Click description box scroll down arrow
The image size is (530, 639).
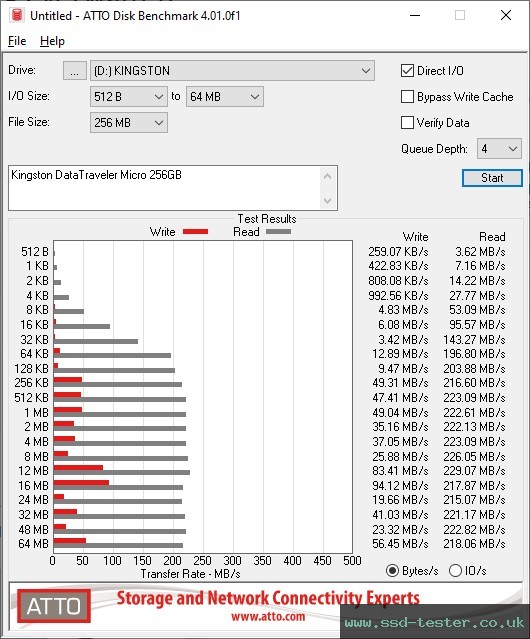coord(328,200)
